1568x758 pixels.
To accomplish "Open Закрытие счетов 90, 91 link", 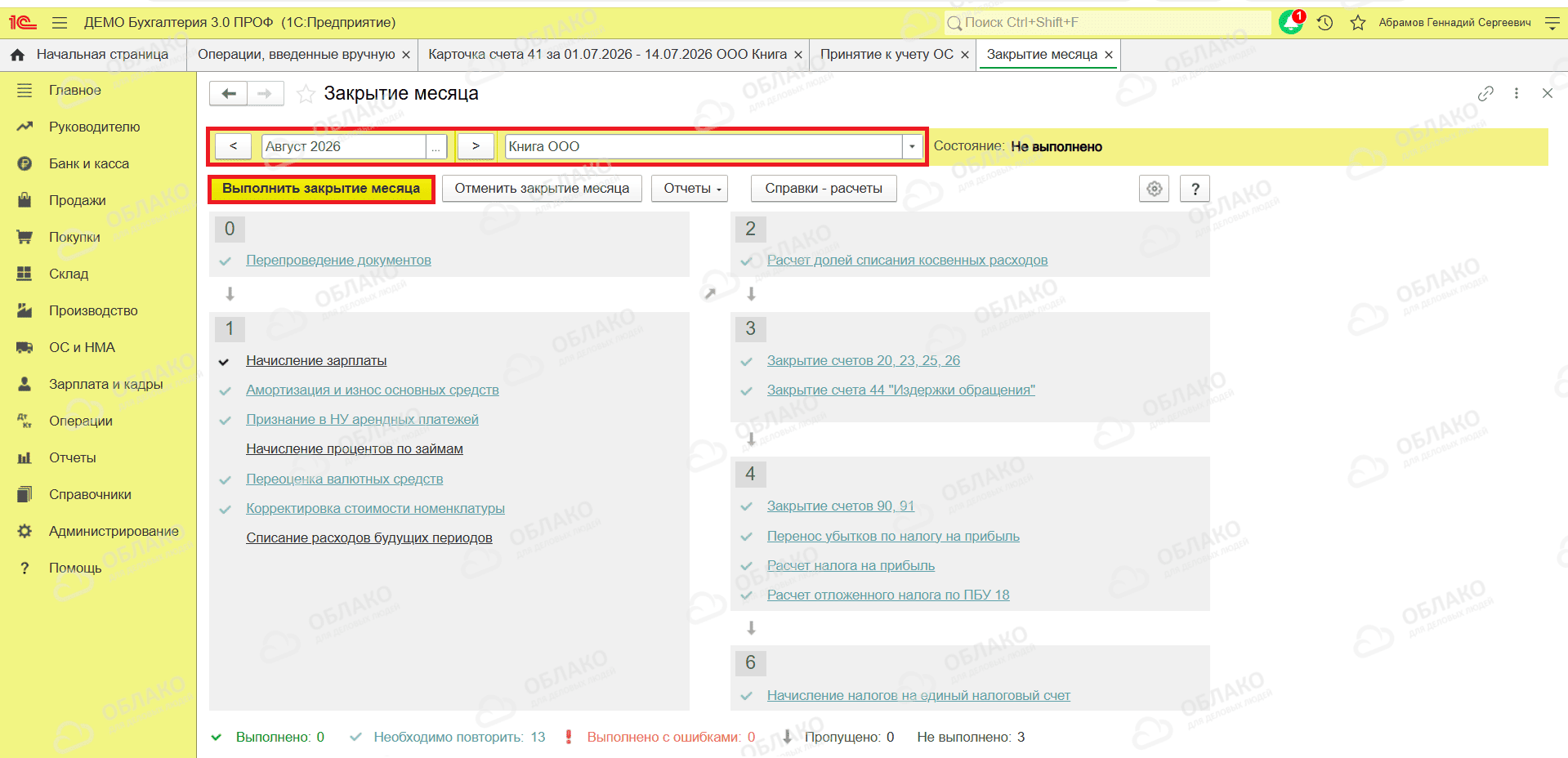I will [840, 506].
